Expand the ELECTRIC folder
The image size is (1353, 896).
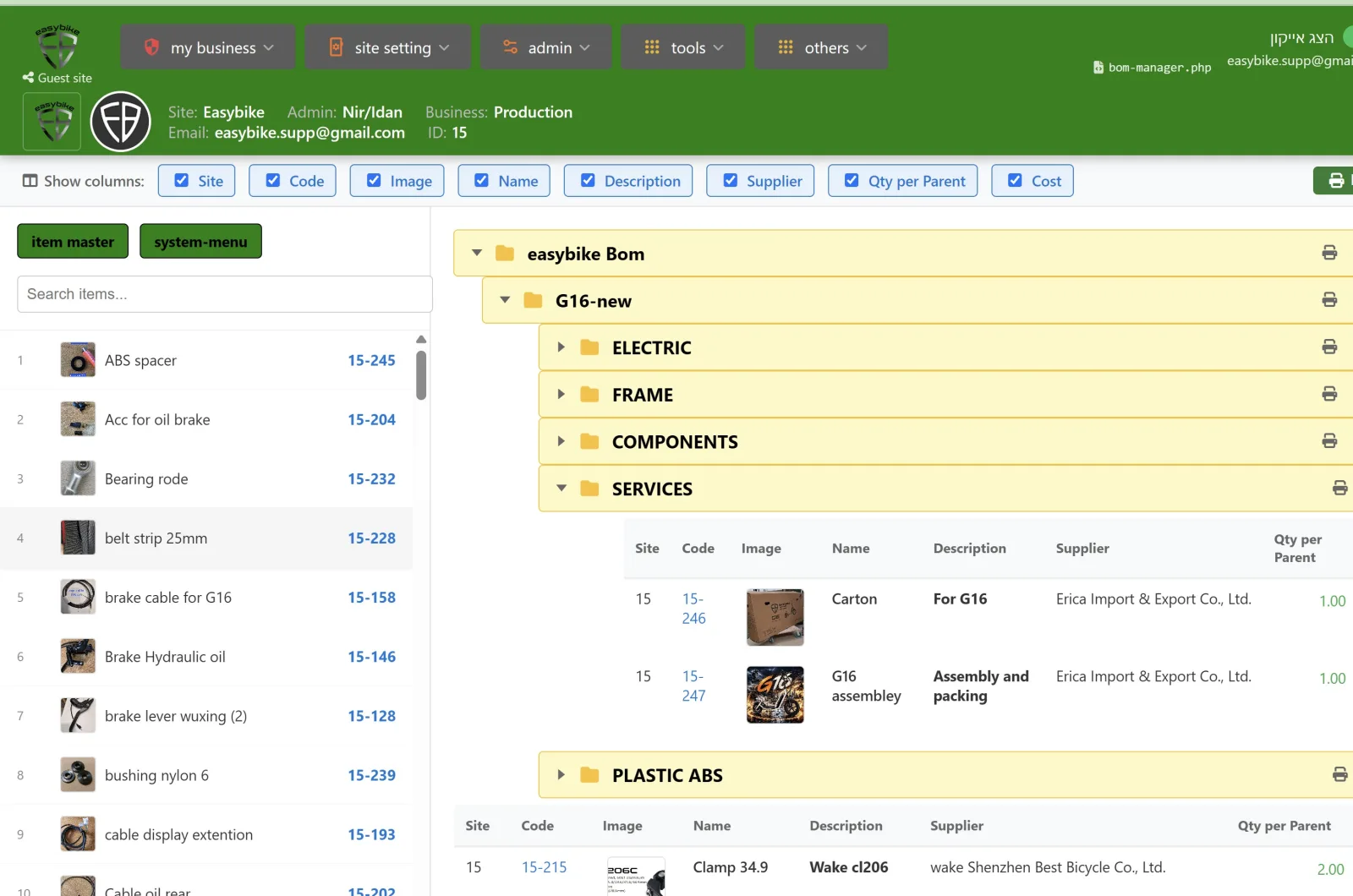coord(561,347)
